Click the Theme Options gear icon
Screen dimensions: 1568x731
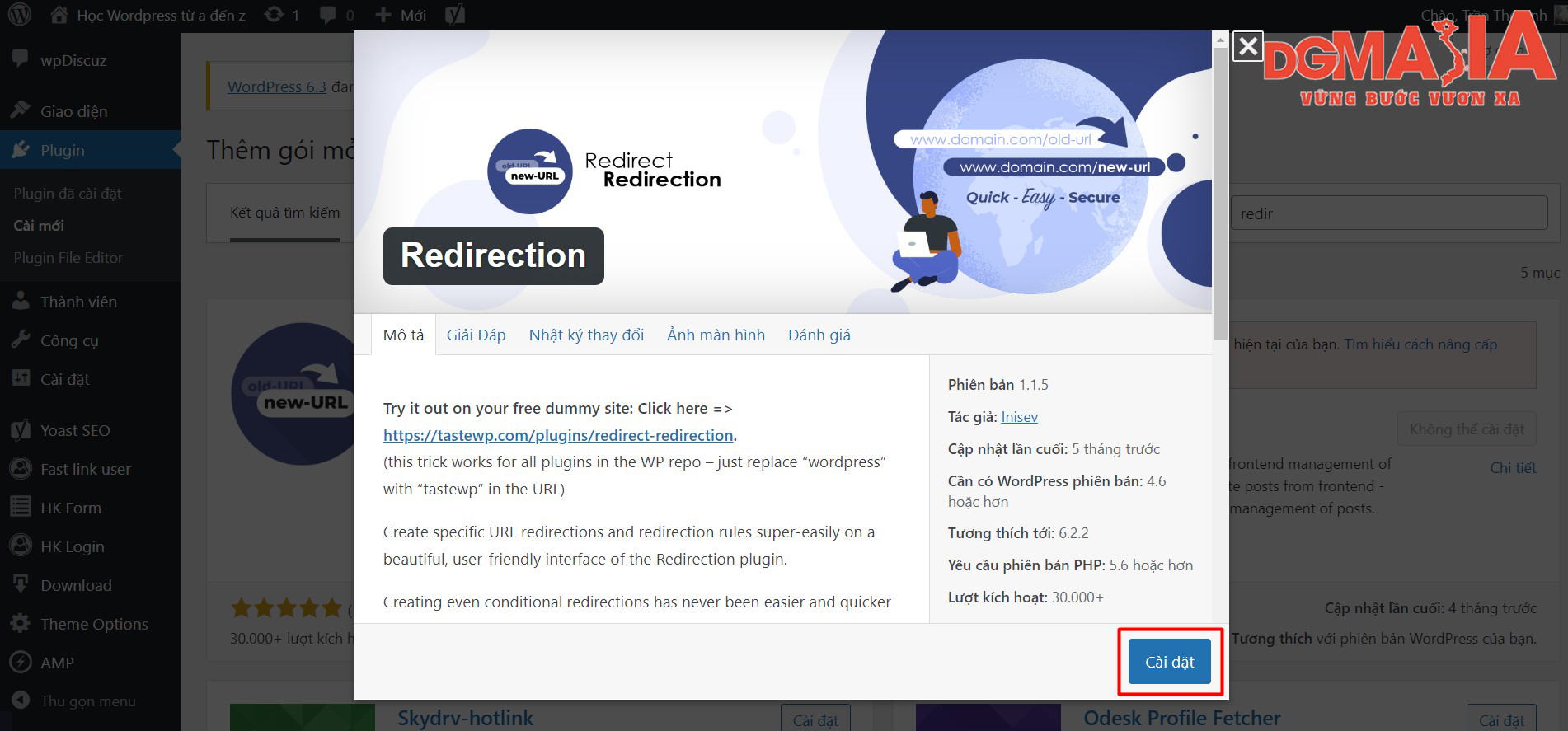click(x=21, y=623)
